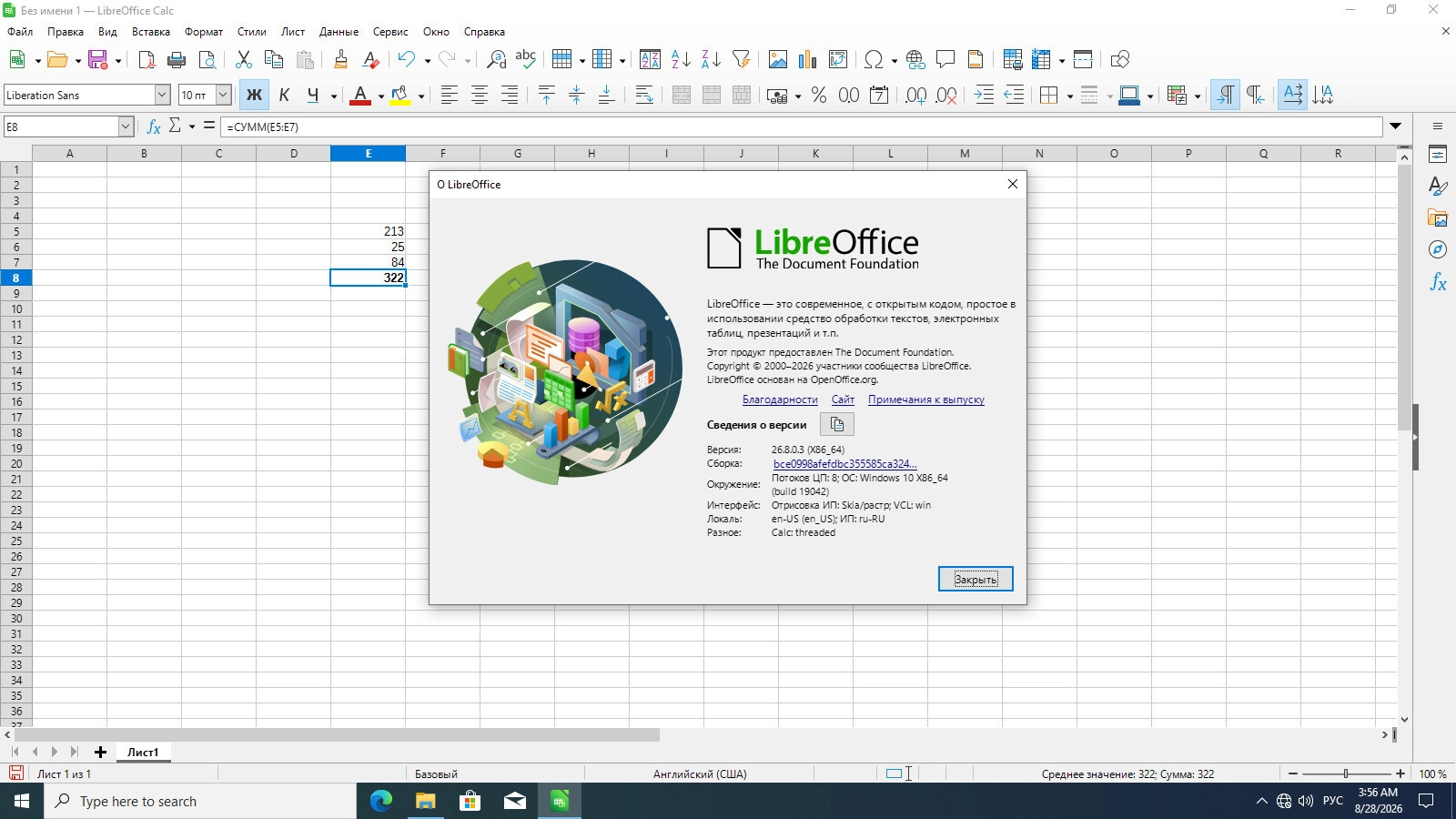Insert Chart icon in toolbar
Viewport: 1456px width, 819px height.
808,60
